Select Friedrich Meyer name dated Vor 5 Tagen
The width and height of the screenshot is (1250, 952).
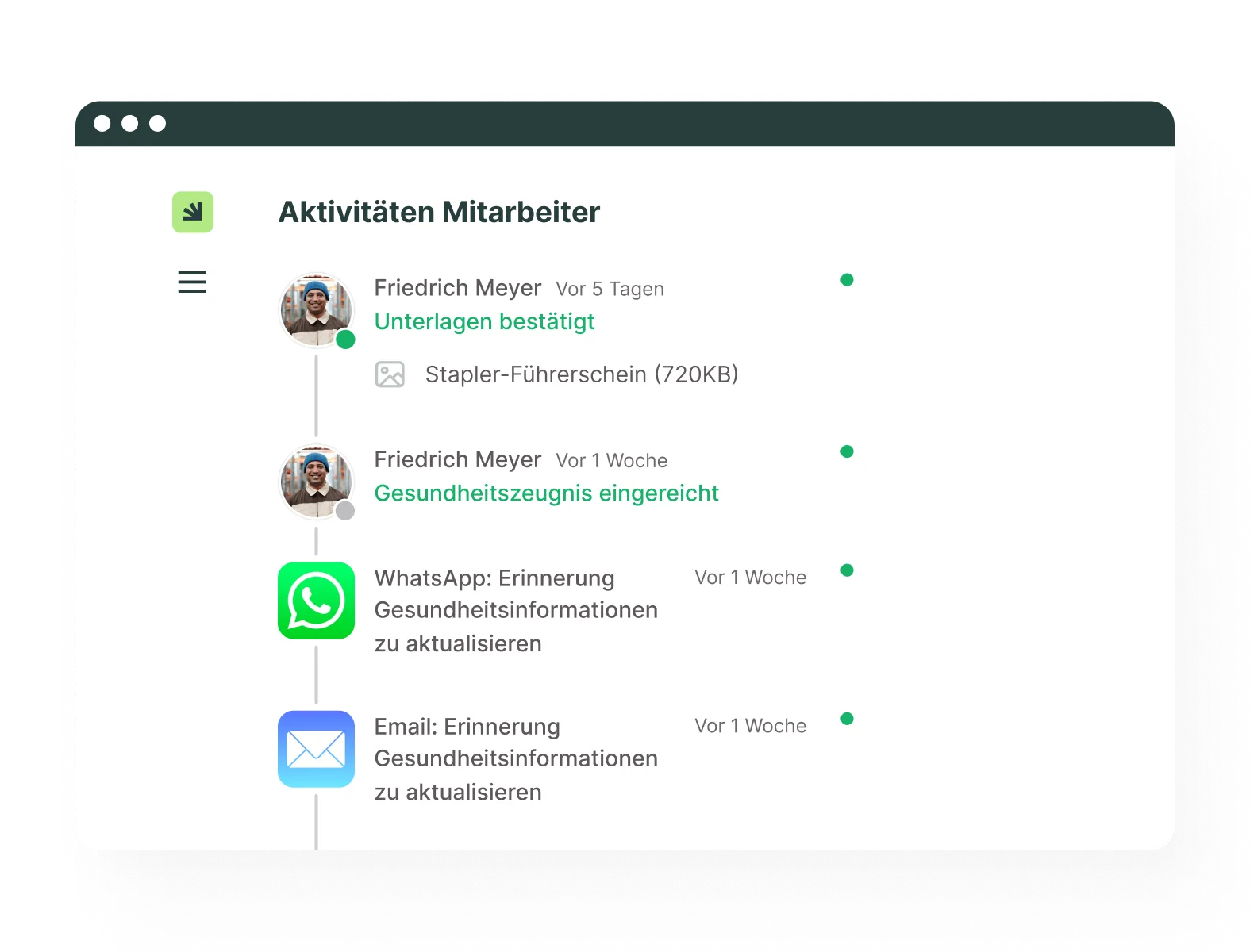click(457, 288)
